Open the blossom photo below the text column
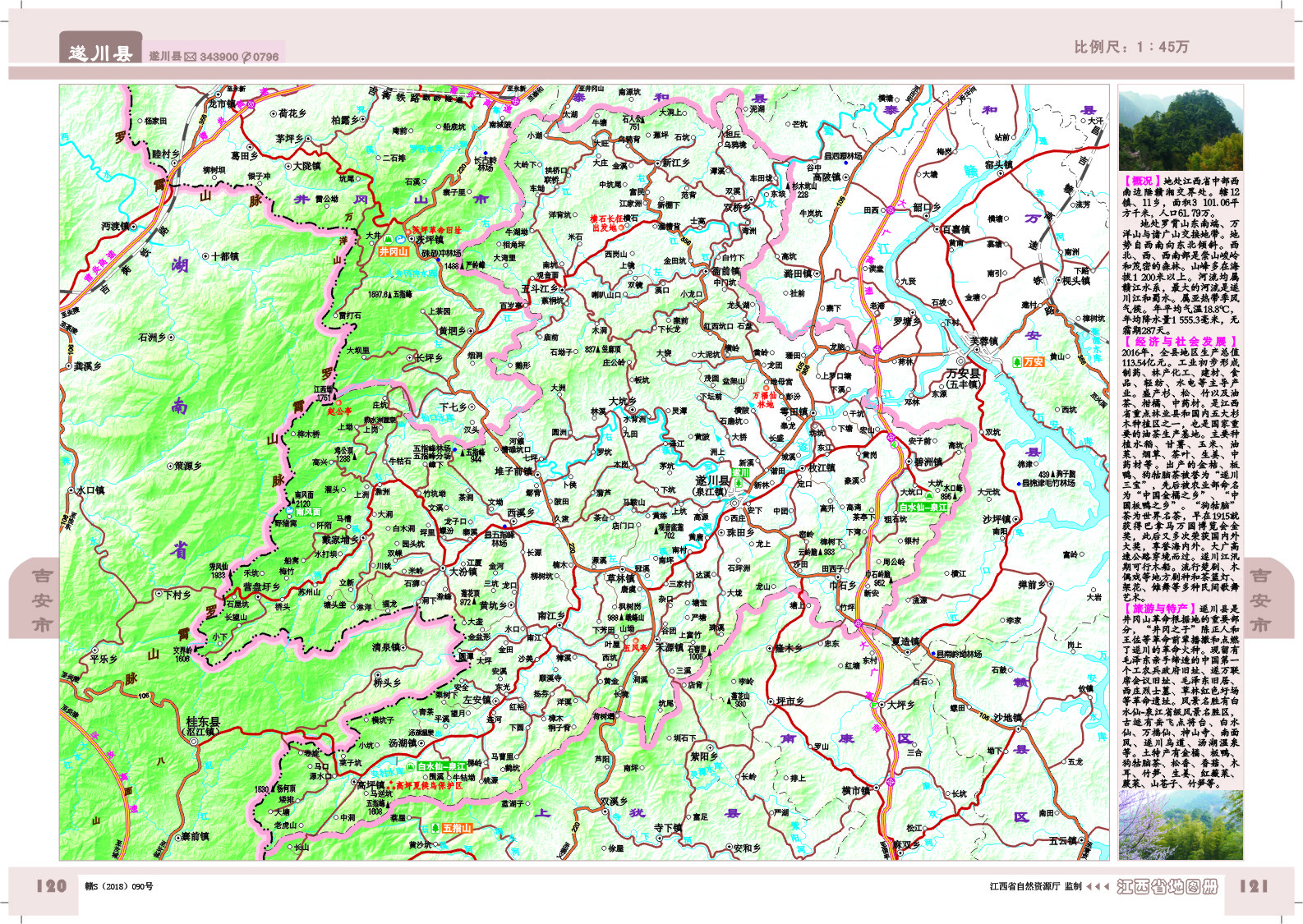Viewport: 1303px width, 924px height. (x=1181, y=825)
